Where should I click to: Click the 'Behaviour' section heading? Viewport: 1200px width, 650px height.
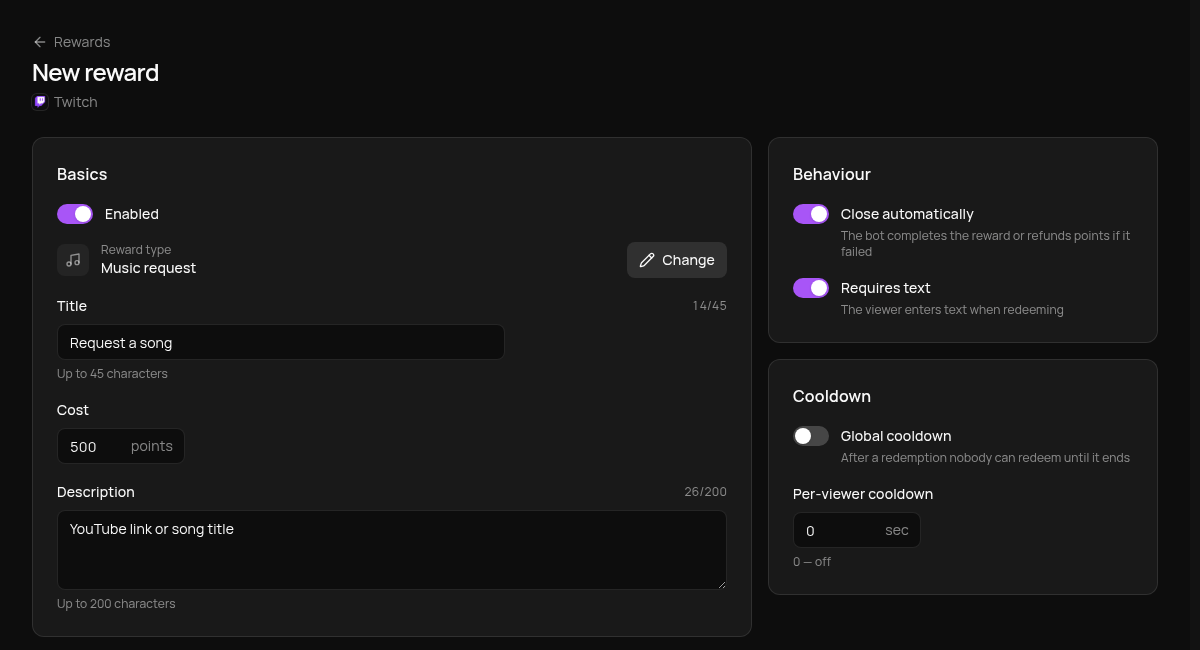point(832,174)
